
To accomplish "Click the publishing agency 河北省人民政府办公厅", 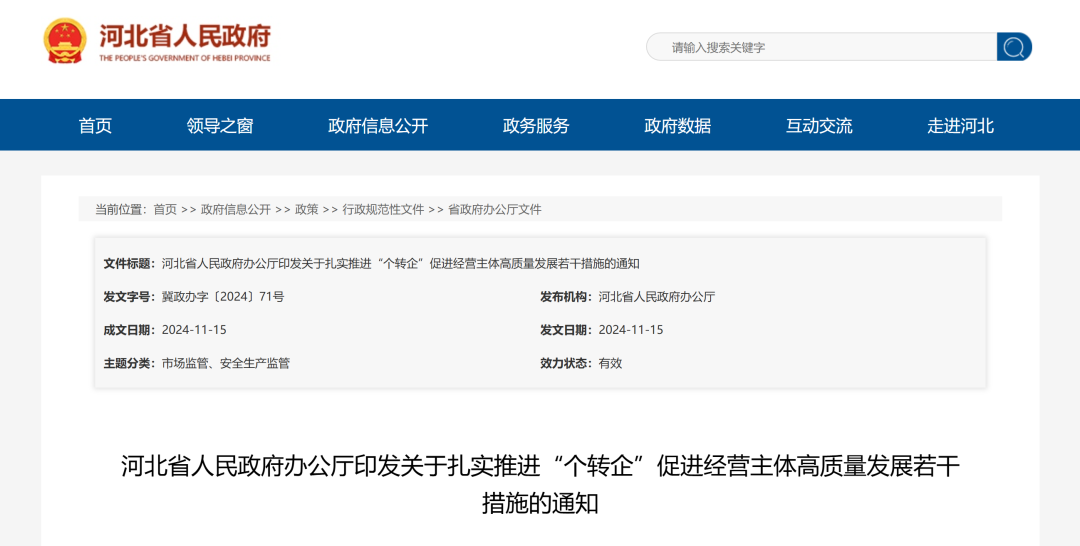I will point(656,297).
